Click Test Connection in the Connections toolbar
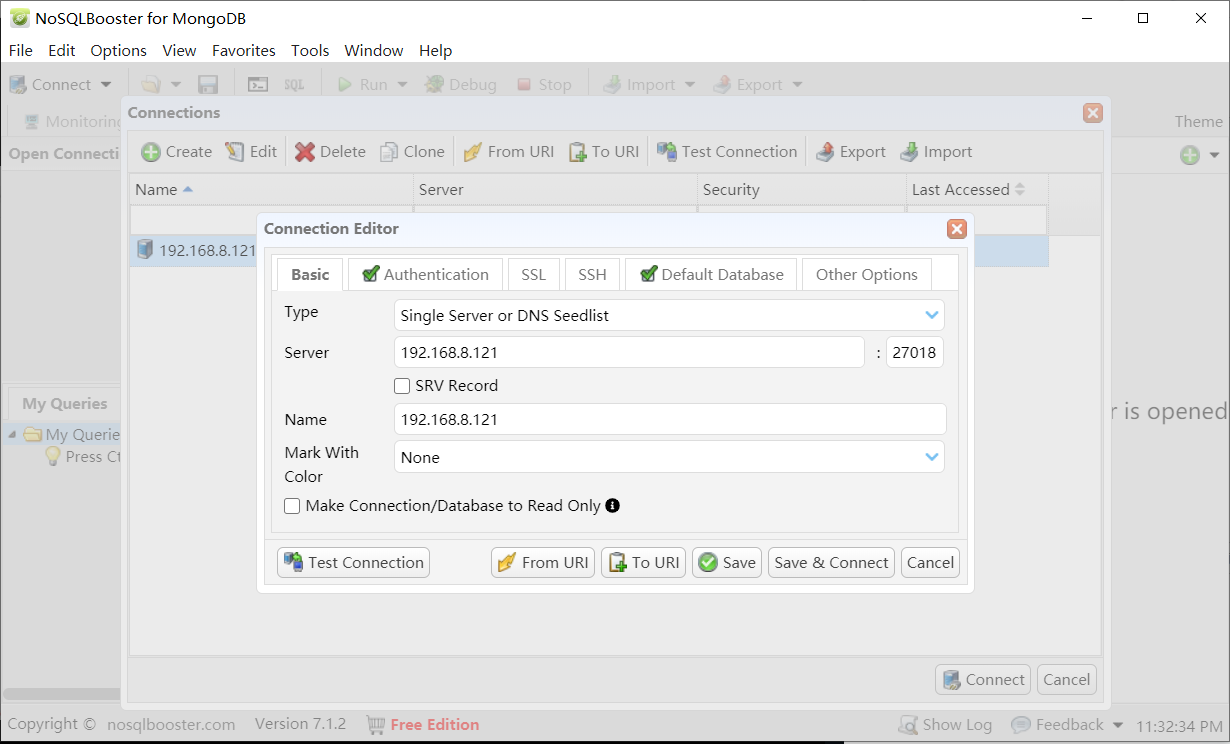Image resolution: width=1230 pixels, height=744 pixels. coord(727,152)
